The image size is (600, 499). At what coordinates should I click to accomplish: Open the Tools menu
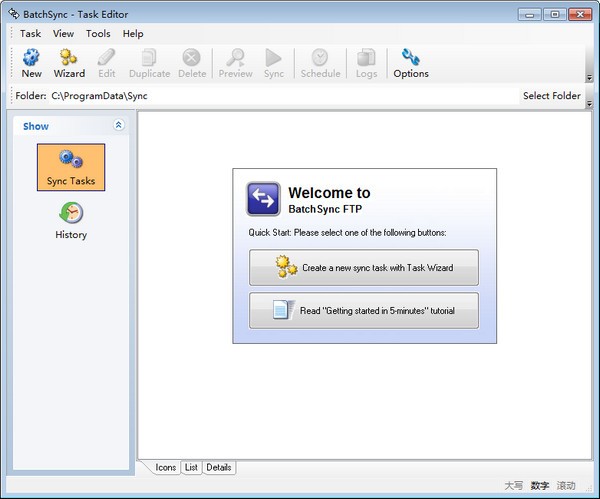click(x=98, y=34)
